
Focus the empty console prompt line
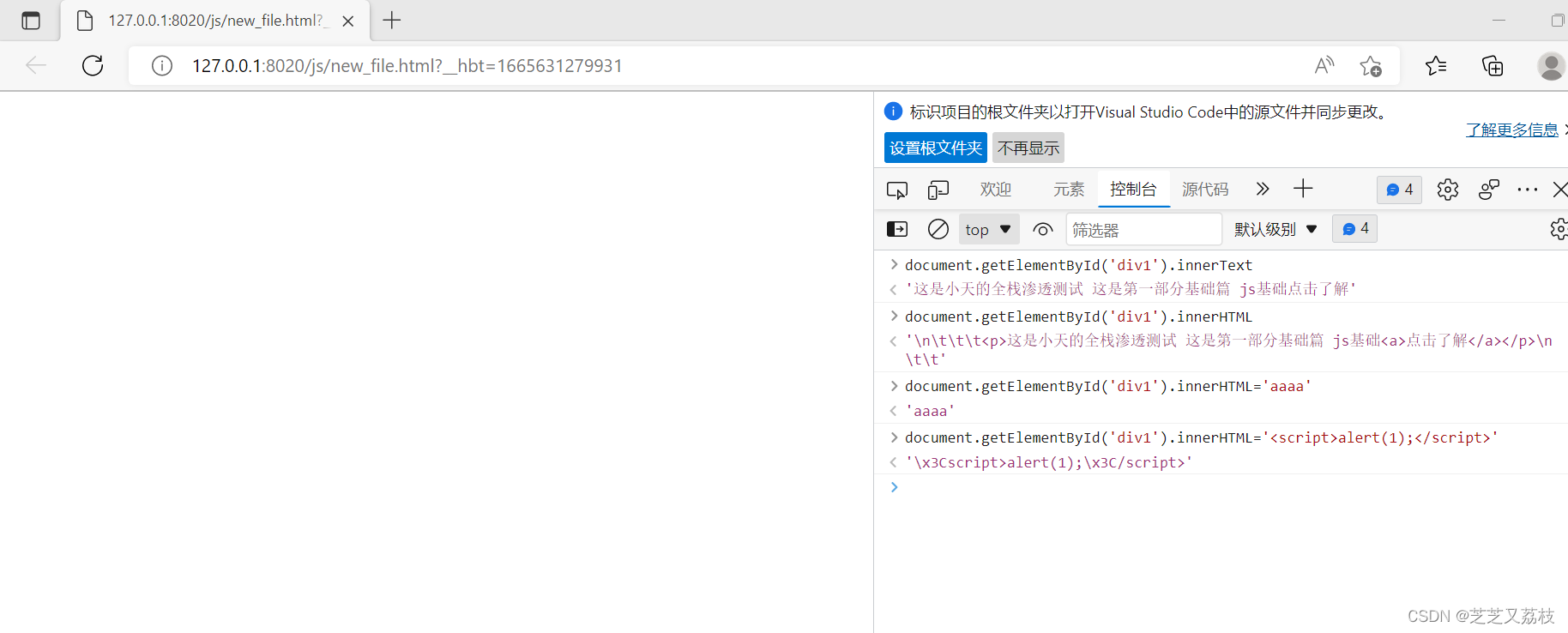click(x=1221, y=487)
